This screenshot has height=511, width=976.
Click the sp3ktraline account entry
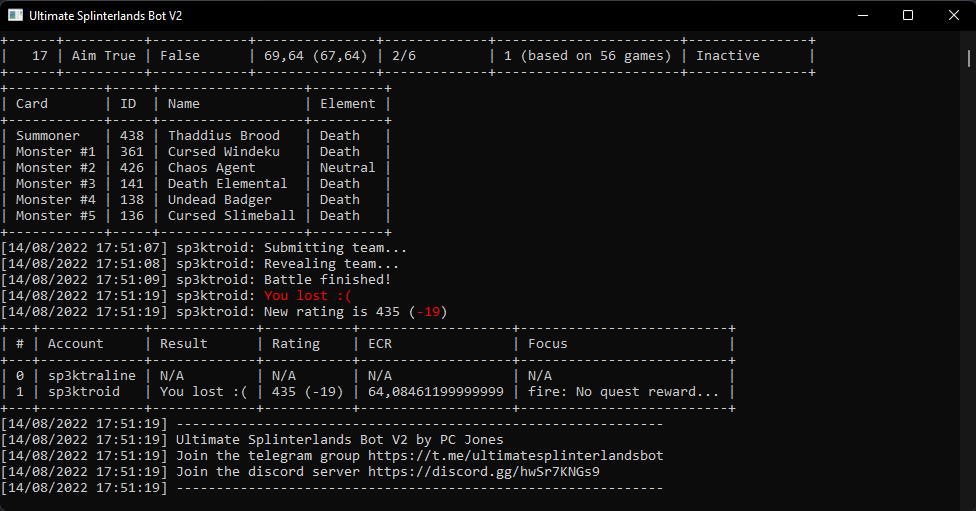(x=92, y=376)
